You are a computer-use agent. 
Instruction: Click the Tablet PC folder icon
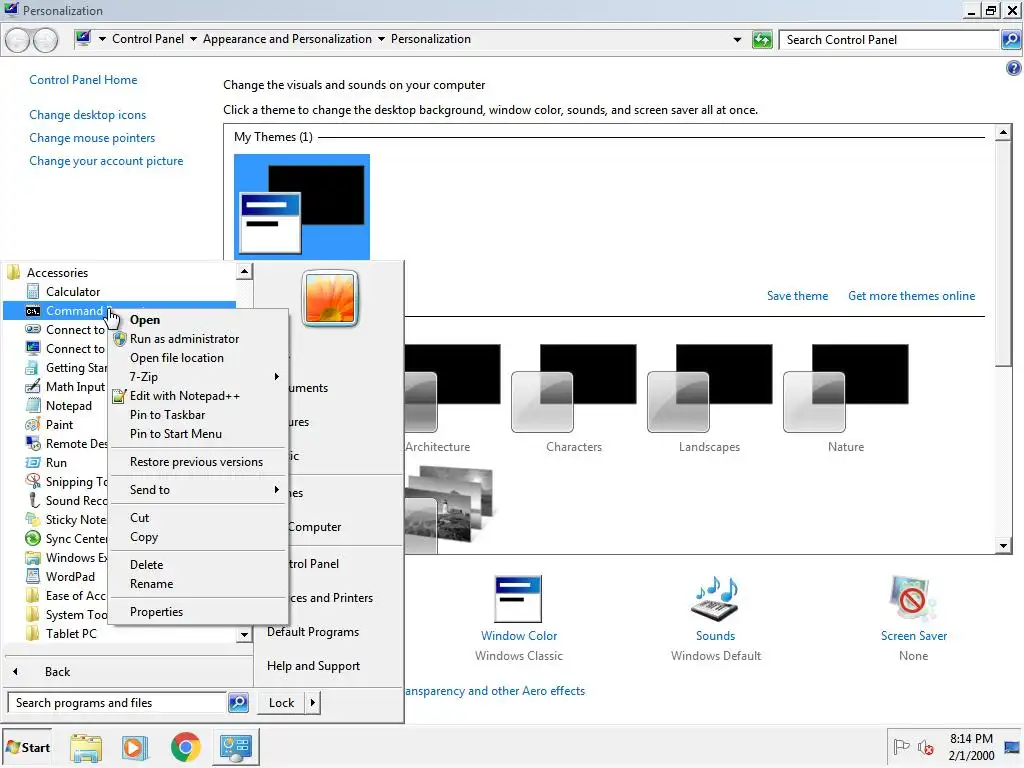pyautogui.click(x=33, y=633)
